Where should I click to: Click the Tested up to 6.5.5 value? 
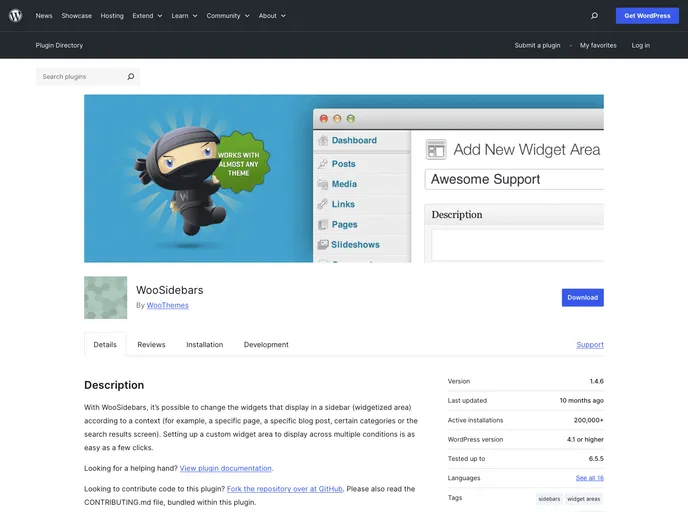(596, 458)
